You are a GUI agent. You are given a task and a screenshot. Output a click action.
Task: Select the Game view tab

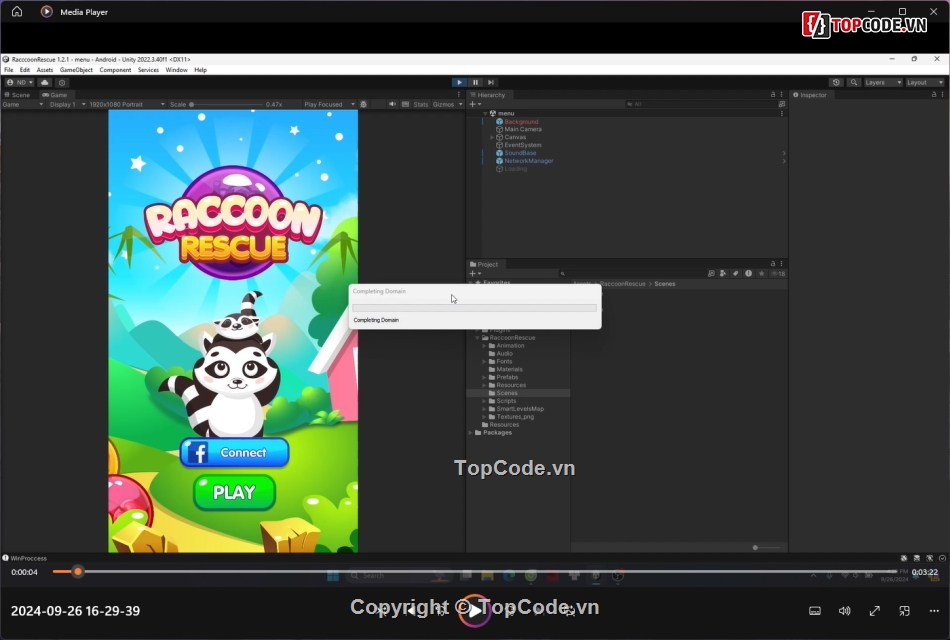click(x=55, y=95)
